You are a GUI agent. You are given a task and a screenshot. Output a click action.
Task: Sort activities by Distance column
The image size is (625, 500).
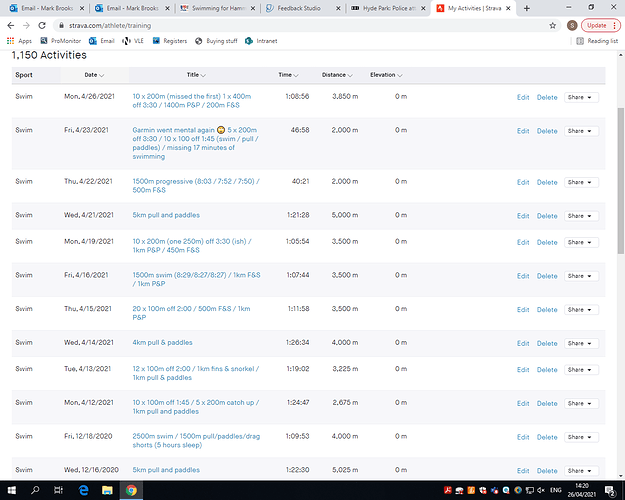pyautogui.click(x=337, y=75)
